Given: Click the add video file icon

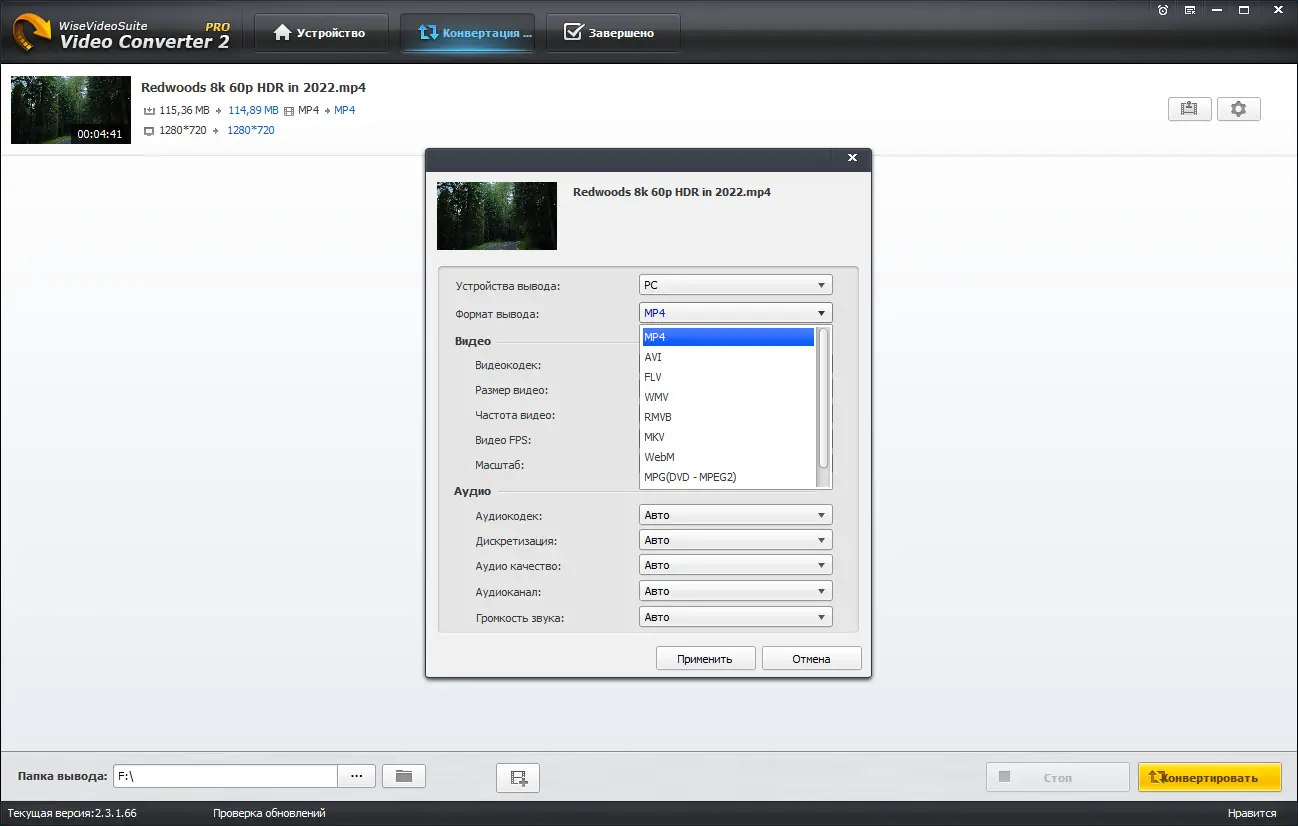Looking at the screenshot, I should (x=518, y=777).
